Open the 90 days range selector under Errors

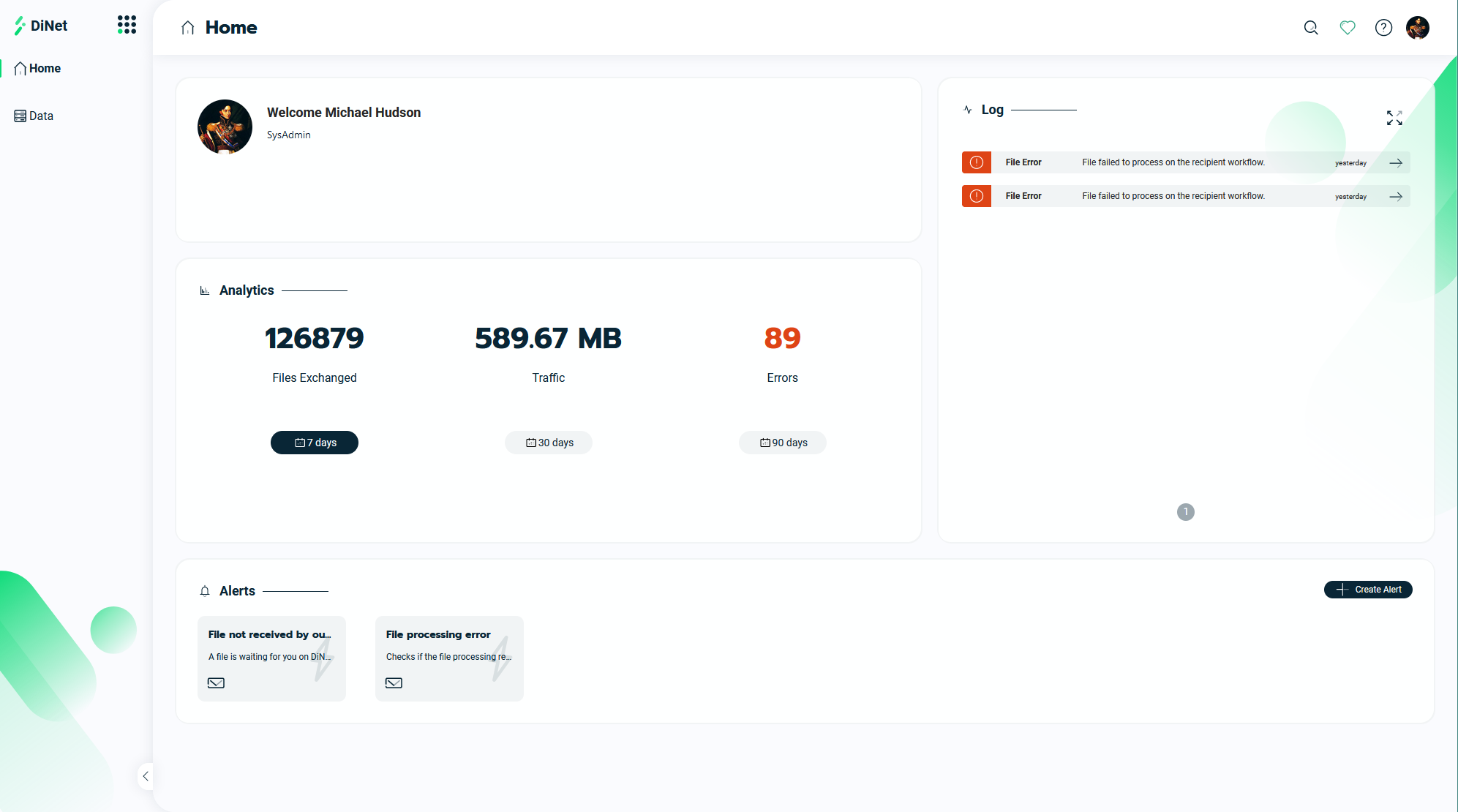[782, 443]
